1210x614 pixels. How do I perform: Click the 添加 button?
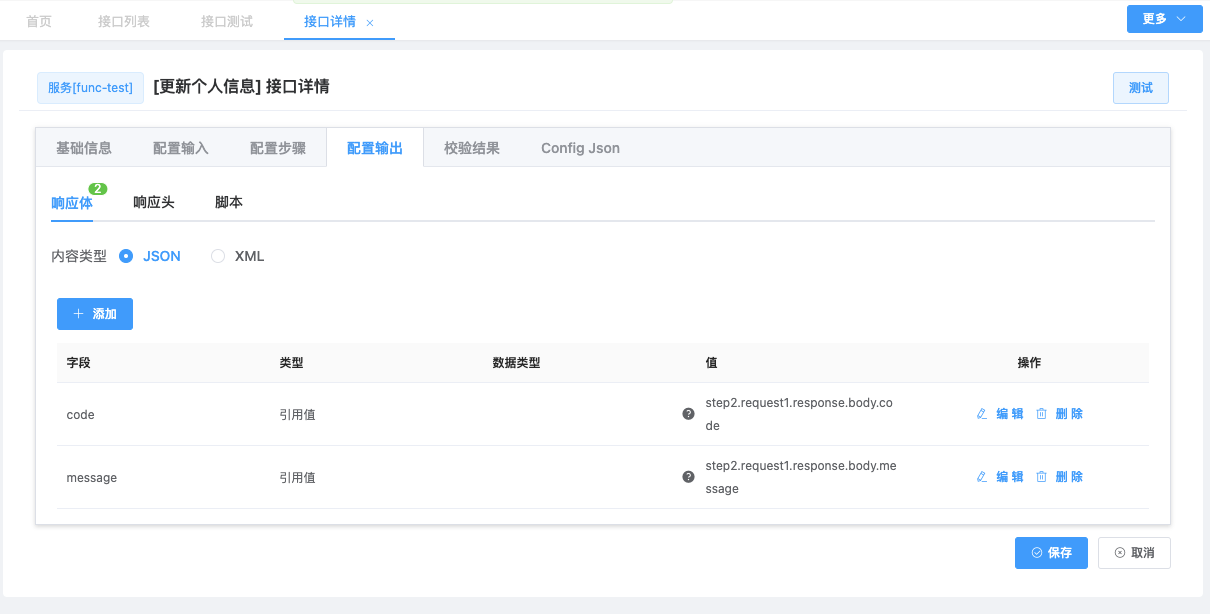pyautogui.click(x=95, y=314)
